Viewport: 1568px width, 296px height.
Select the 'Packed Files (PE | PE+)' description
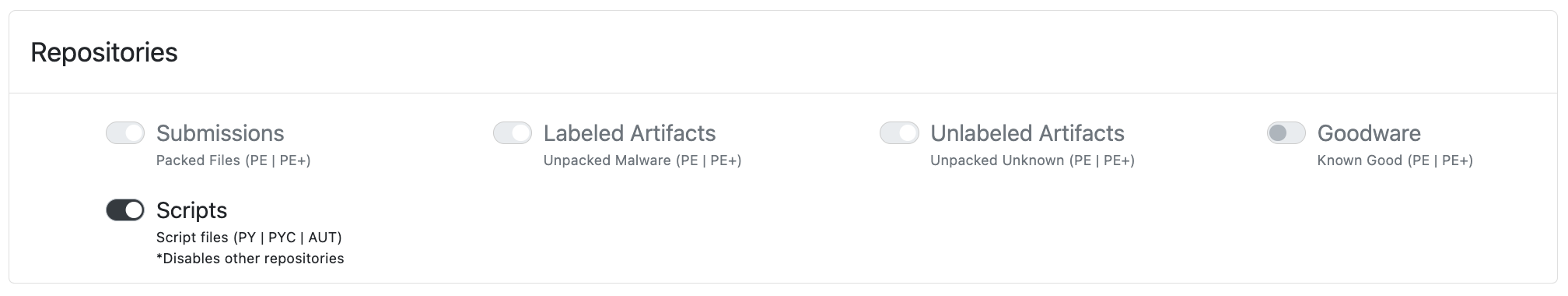(x=233, y=160)
